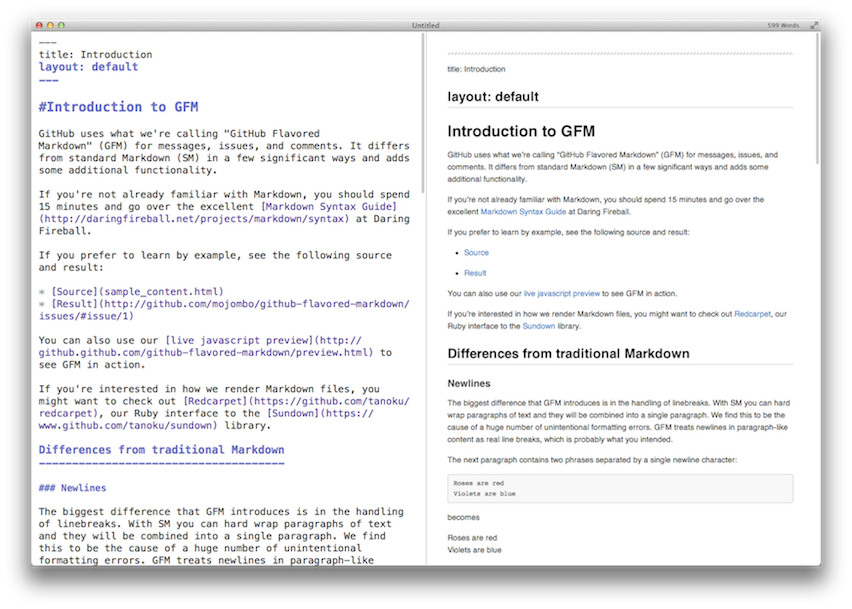Open the Redcarpet link in preview

[752, 314]
